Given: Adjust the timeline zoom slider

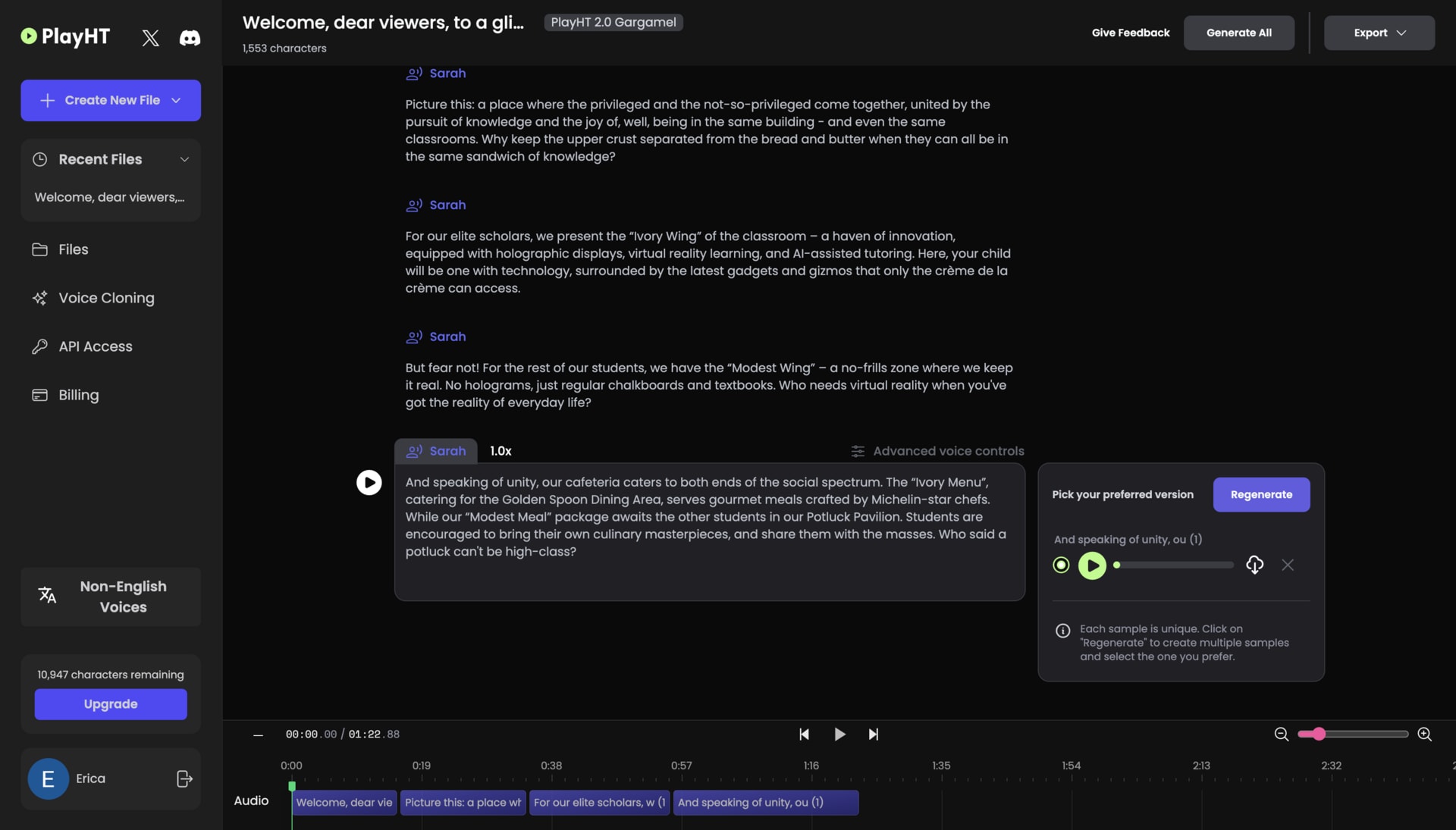Looking at the screenshot, I should (1319, 734).
